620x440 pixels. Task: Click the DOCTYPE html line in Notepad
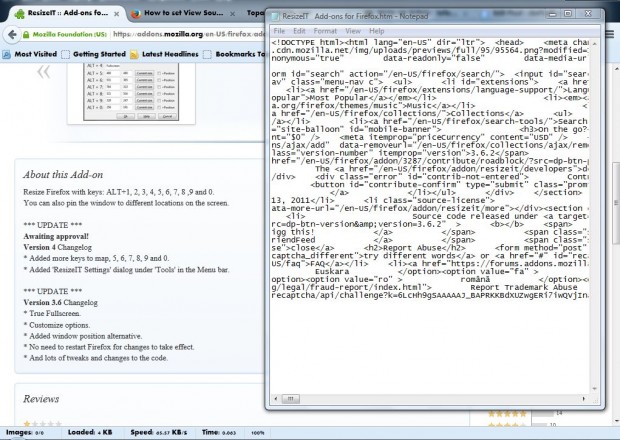coord(430,43)
